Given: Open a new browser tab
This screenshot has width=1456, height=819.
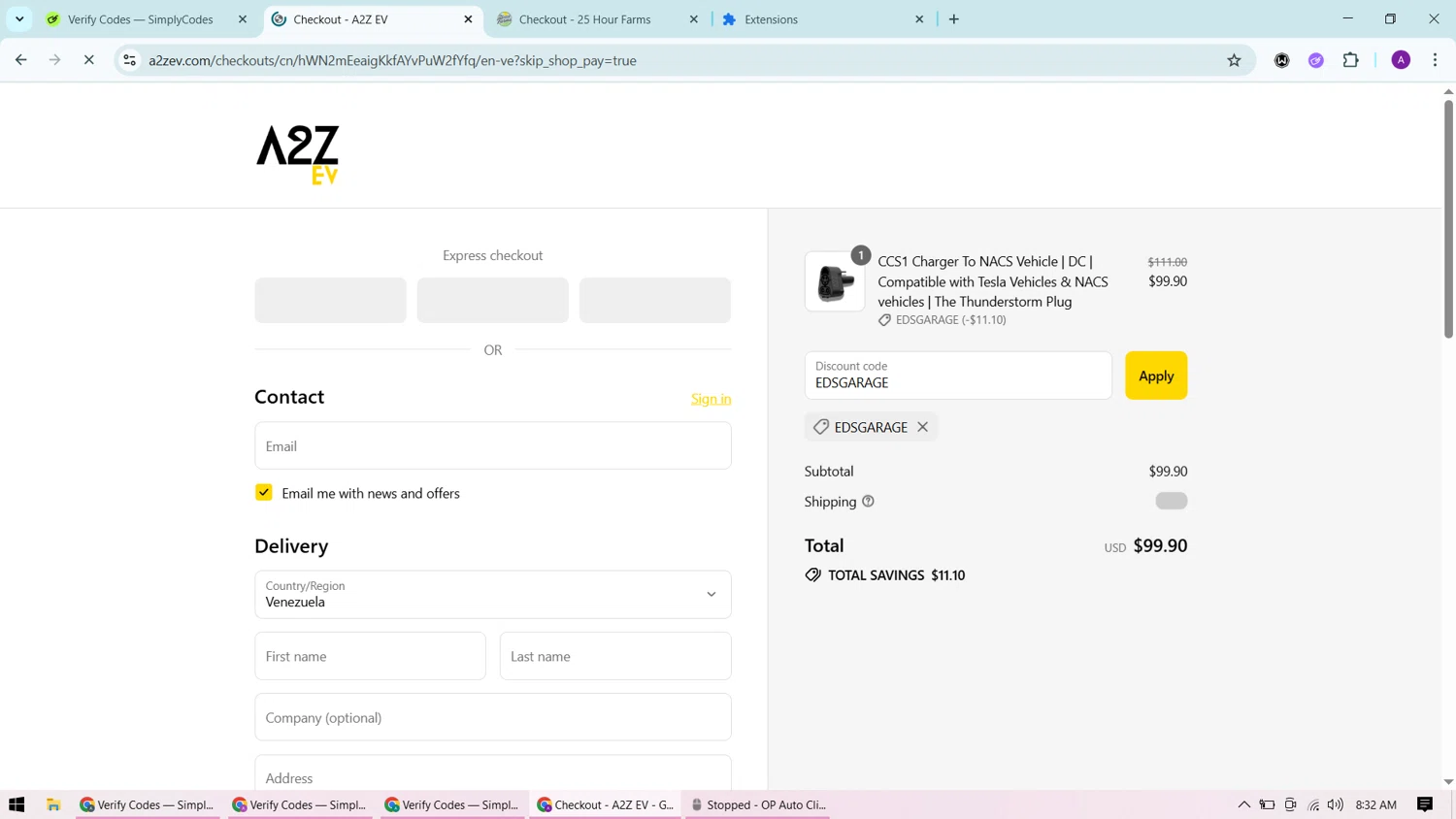Looking at the screenshot, I should click(x=953, y=19).
